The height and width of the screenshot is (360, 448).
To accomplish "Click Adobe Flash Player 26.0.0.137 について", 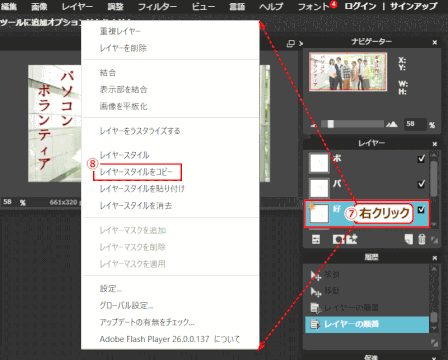I will point(170,339).
